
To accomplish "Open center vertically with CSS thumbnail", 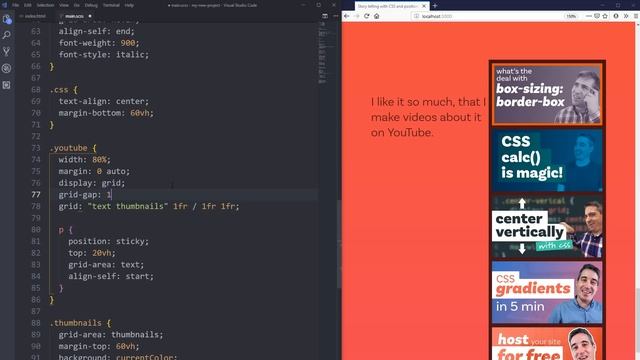I will 547,227.
